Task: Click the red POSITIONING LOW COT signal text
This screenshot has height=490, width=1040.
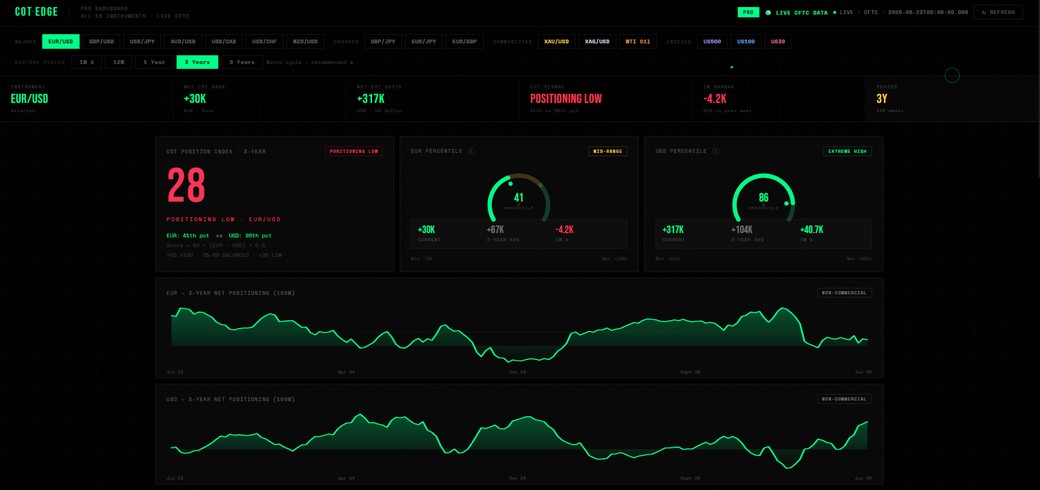Action: (x=566, y=99)
